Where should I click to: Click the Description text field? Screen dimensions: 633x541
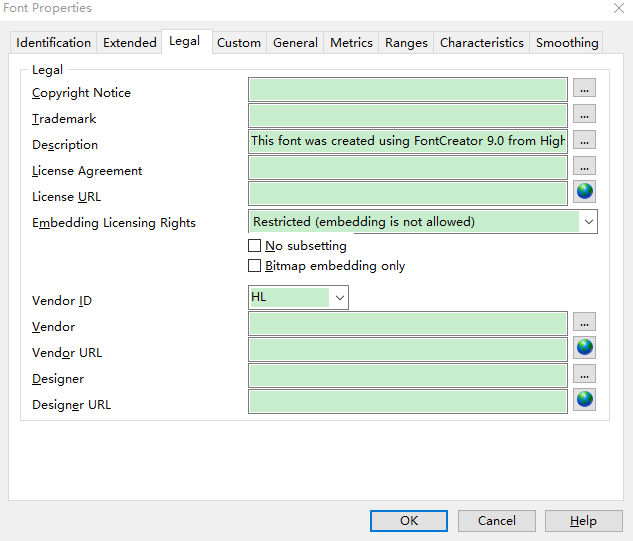[x=408, y=141]
